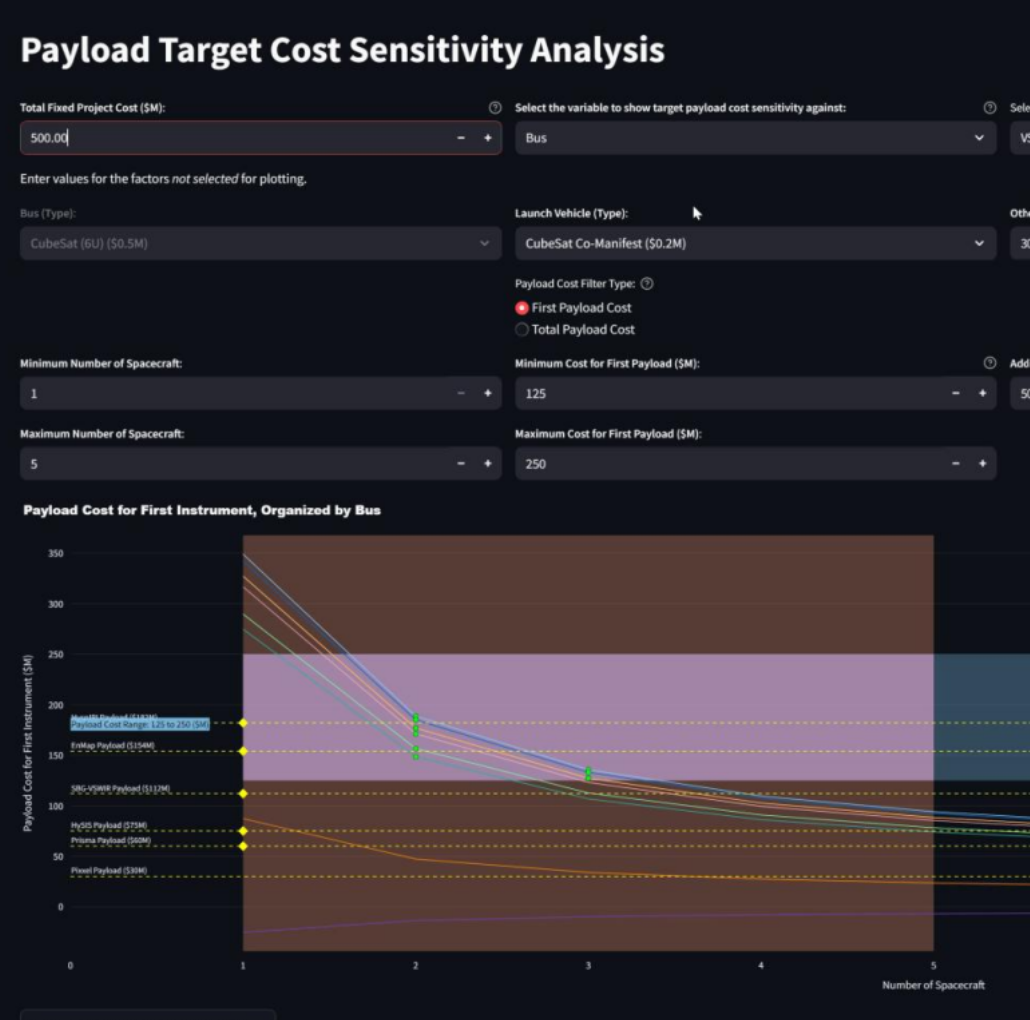Click the yellow SBG-VSWIR Payload diamond marker

pyautogui.click(x=243, y=794)
